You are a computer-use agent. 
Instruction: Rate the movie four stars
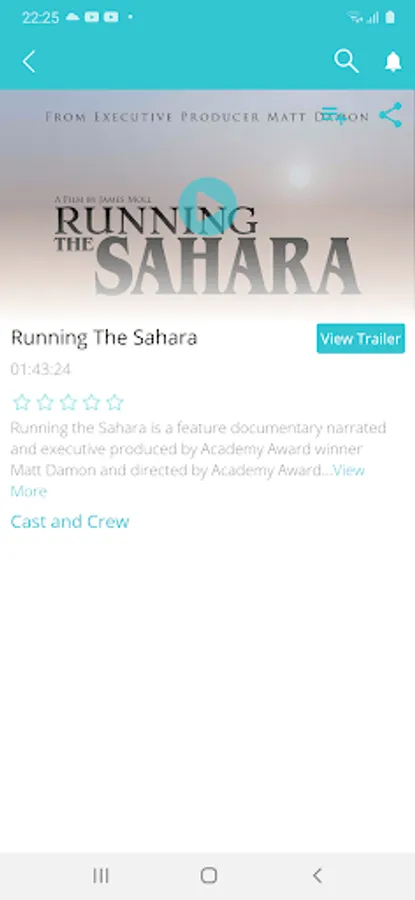92,402
